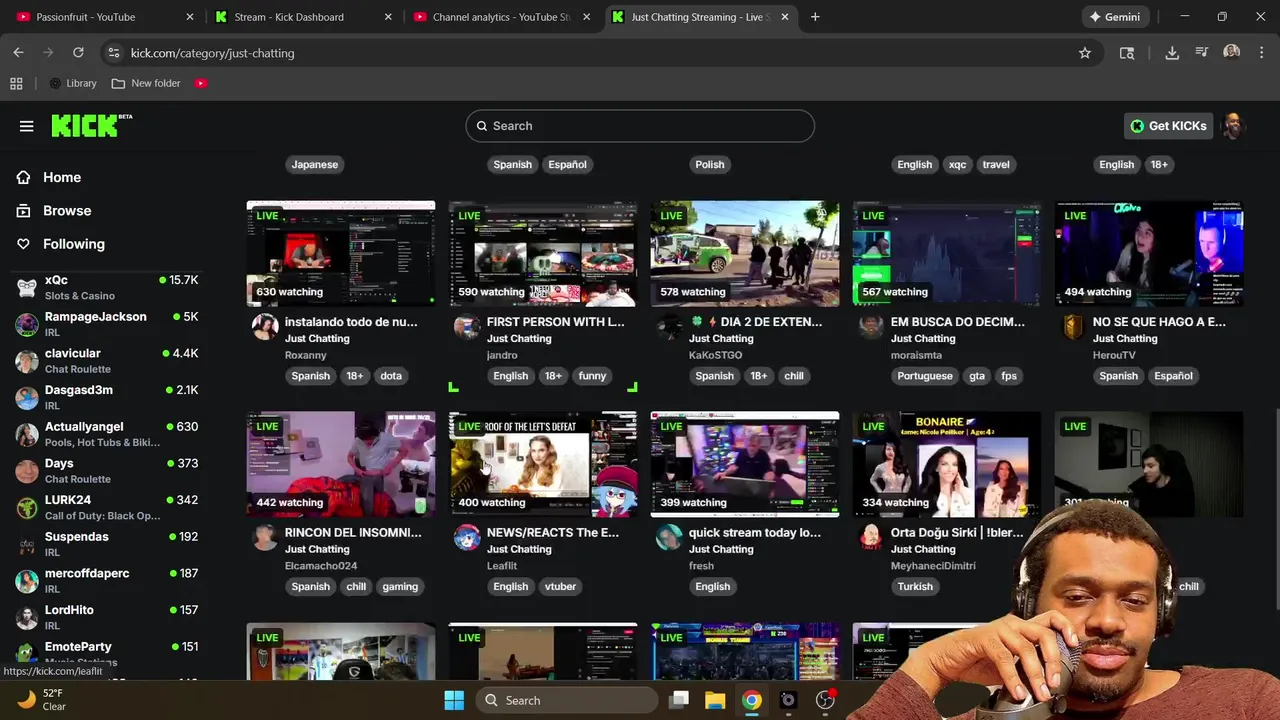Open the hamburger menu next to Kick logo

coord(26,126)
